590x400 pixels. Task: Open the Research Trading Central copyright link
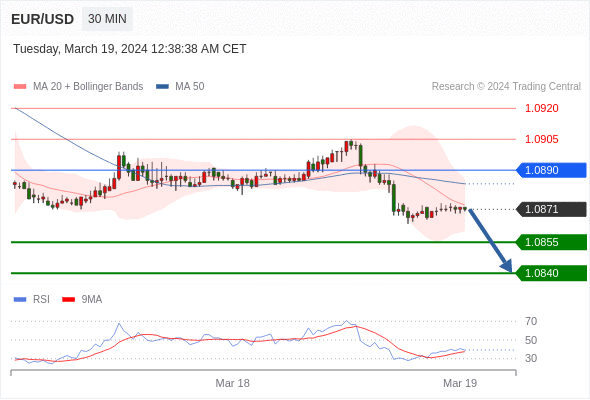pos(506,87)
